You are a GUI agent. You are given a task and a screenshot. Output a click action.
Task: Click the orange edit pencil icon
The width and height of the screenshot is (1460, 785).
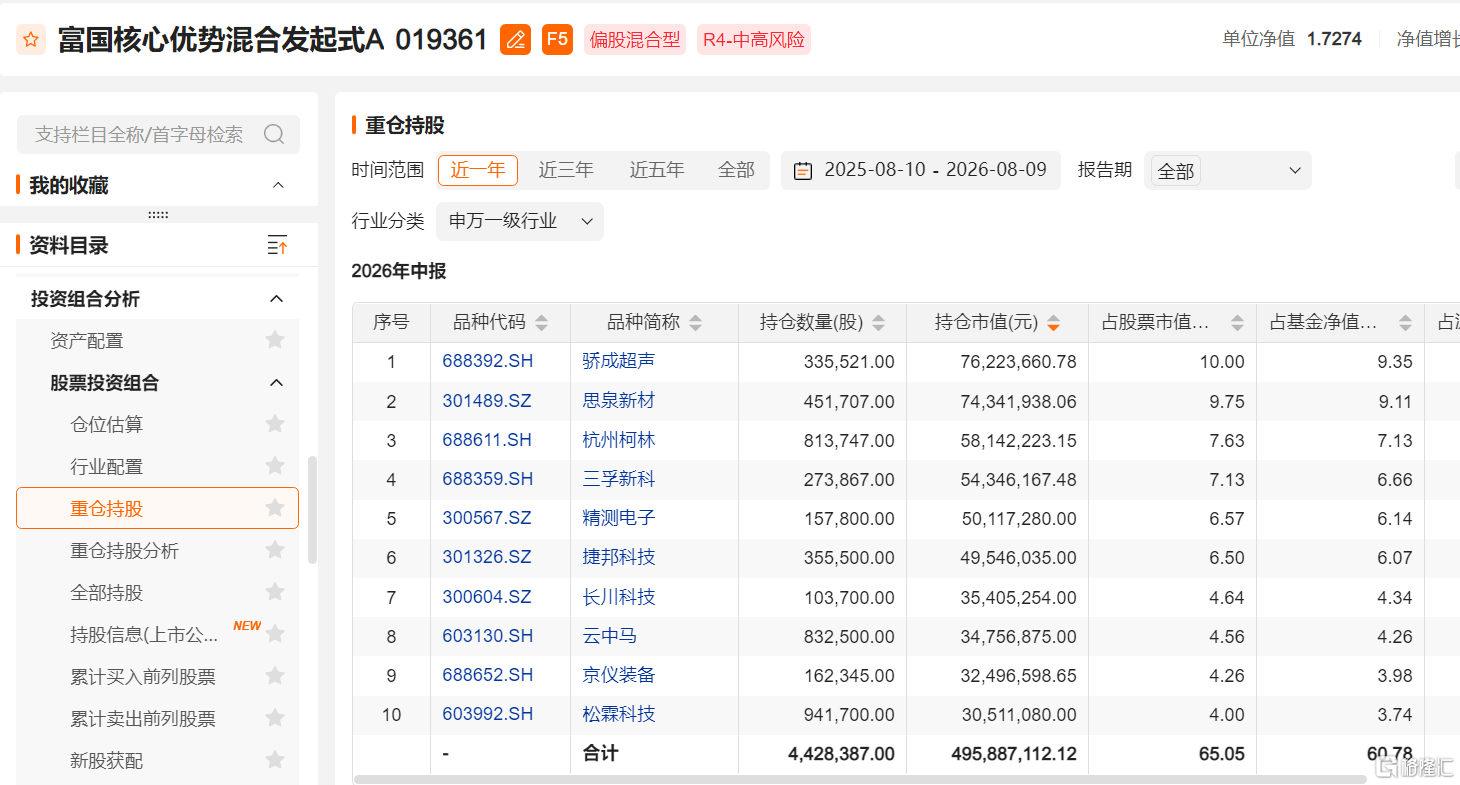(x=516, y=40)
